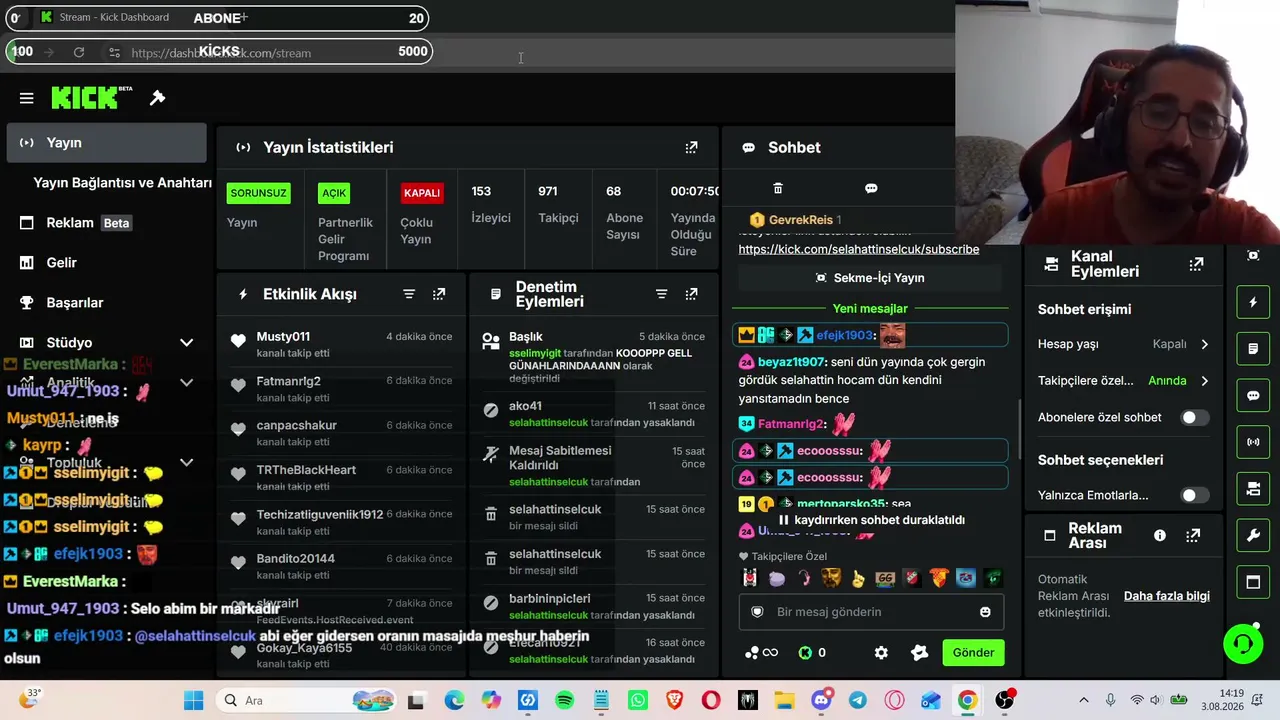
Task: Click in the Bir mesaj gönderin field
Action: [870, 612]
